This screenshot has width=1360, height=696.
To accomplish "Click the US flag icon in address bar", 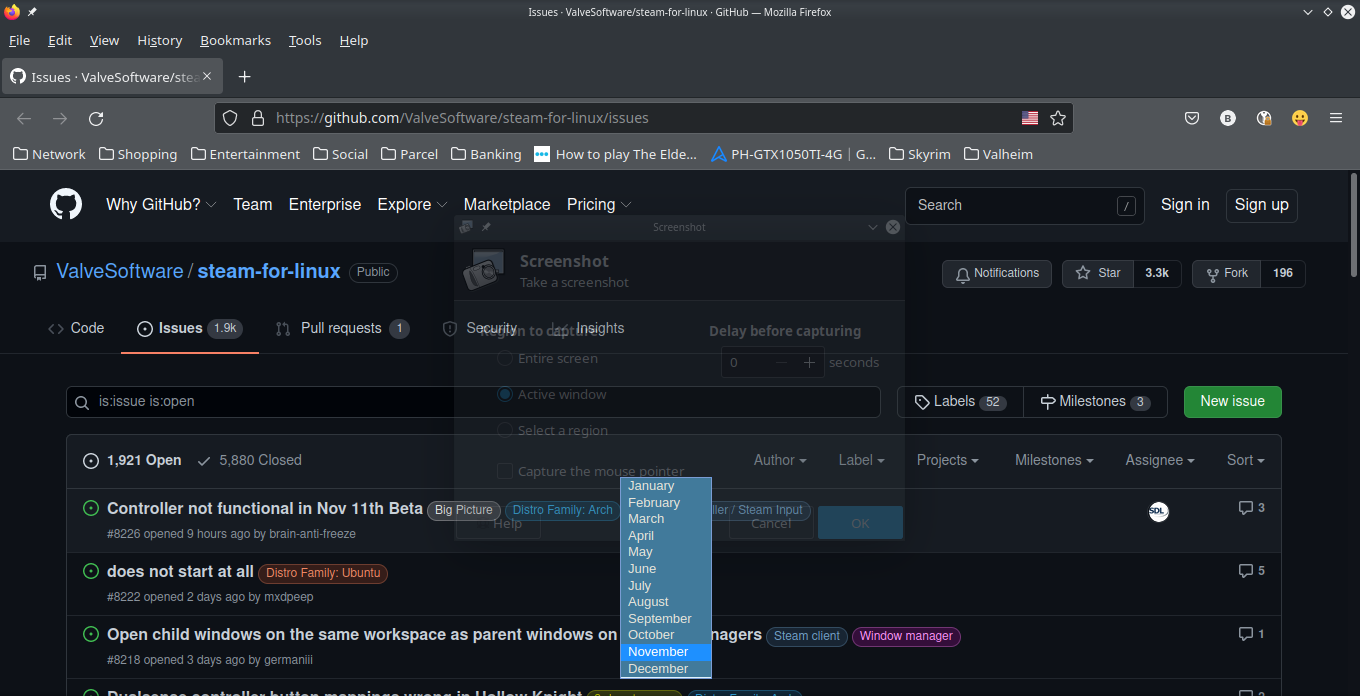I will click(x=1030, y=118).
